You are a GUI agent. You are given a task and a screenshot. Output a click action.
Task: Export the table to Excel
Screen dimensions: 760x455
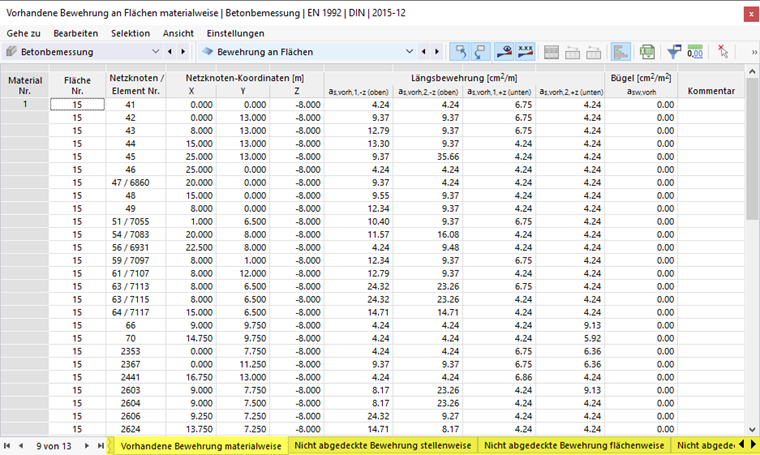tap(647, 52)
